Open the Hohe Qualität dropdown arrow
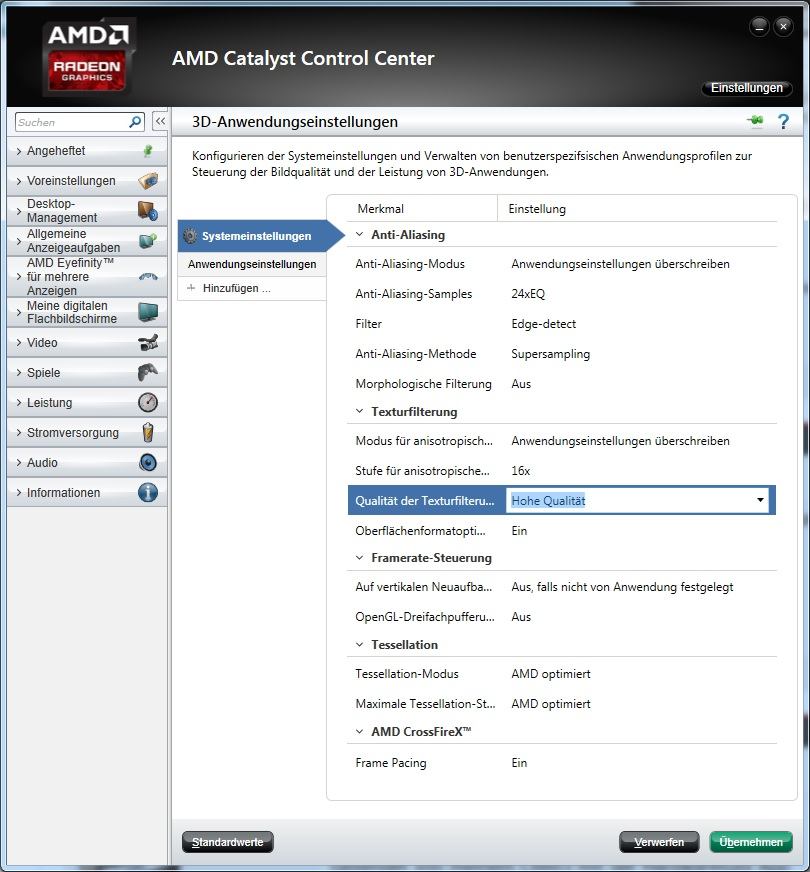The width and height of the screenshot is (810, 872). [760, 500]
